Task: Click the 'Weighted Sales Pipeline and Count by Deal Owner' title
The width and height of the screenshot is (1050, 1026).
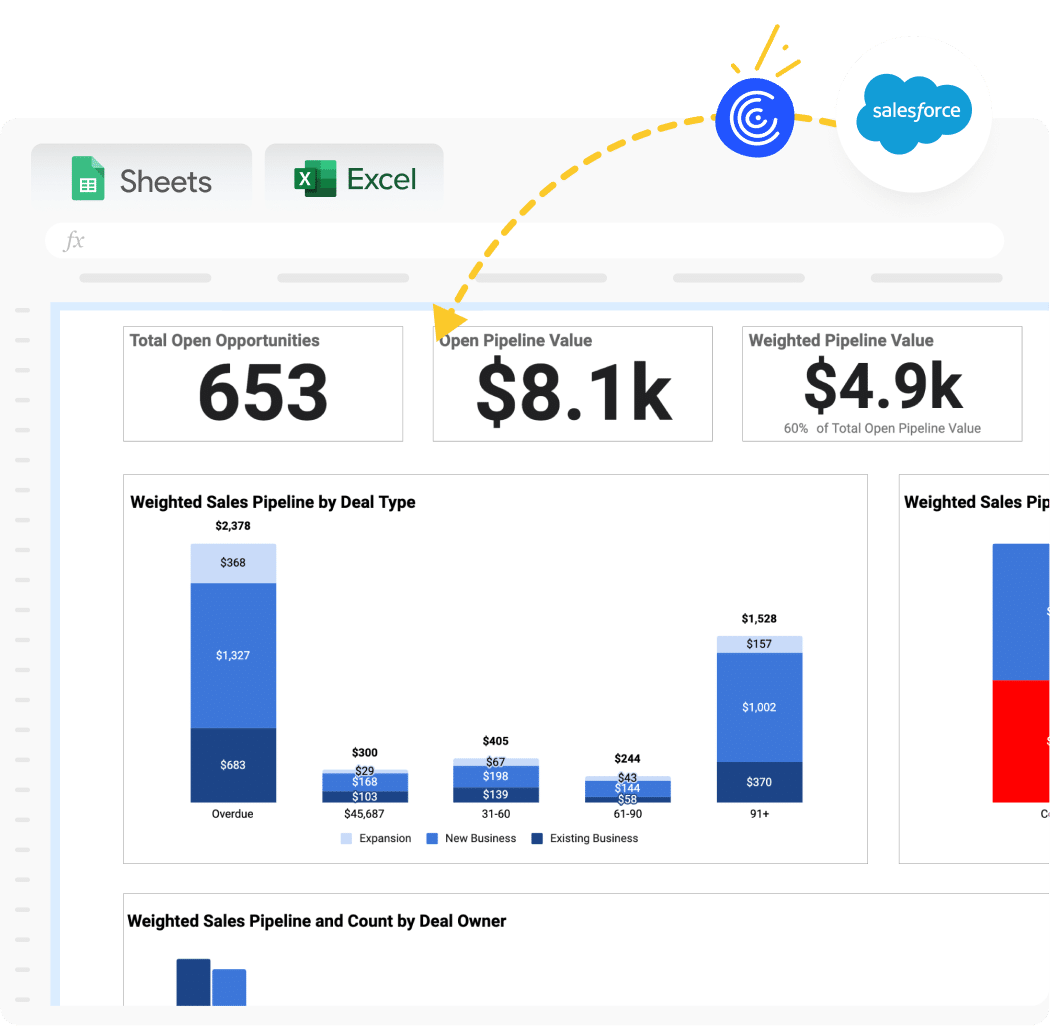Action: 317,921
